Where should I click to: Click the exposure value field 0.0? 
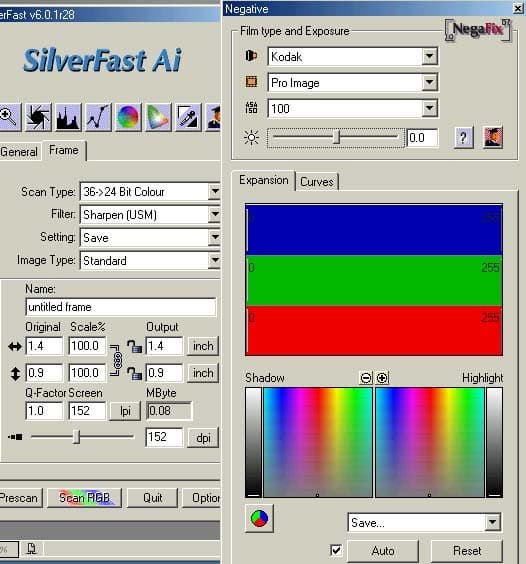coord(422,138)
